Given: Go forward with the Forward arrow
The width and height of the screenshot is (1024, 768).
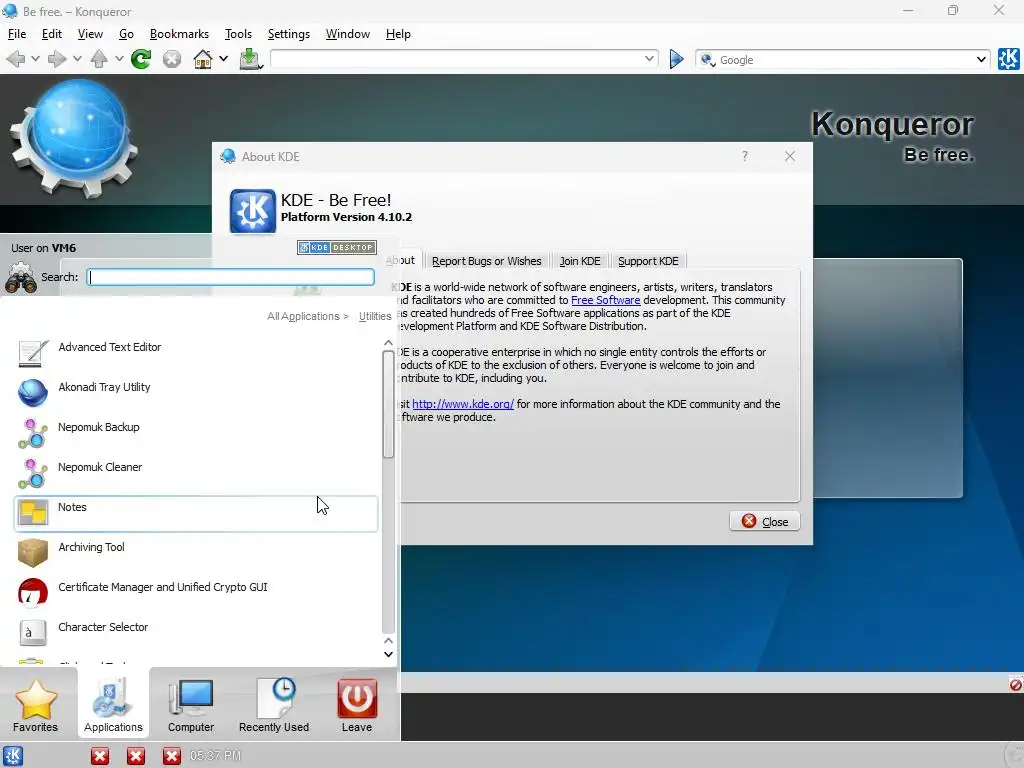Looking at the screenshot, I should [57, 59].
